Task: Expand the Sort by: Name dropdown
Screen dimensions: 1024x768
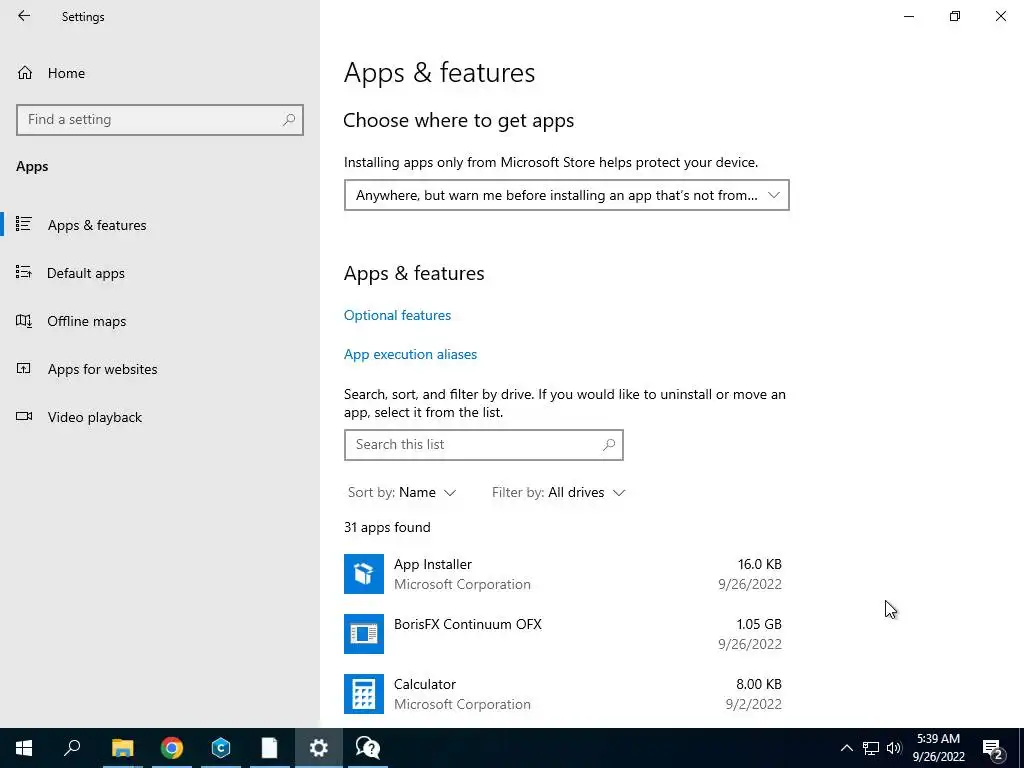Action: coord(402,492)
